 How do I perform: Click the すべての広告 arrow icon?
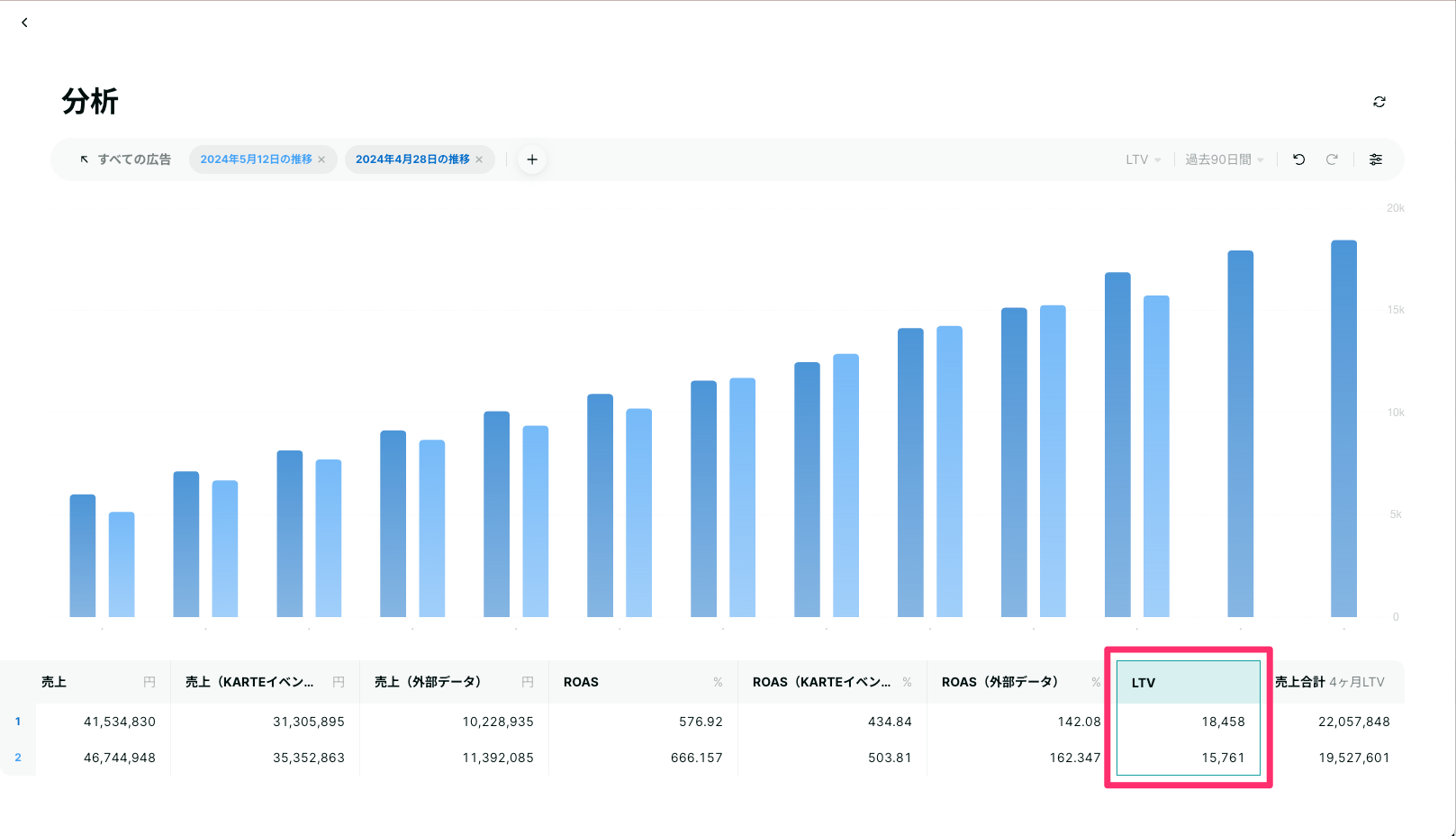(x=85, y=159)
